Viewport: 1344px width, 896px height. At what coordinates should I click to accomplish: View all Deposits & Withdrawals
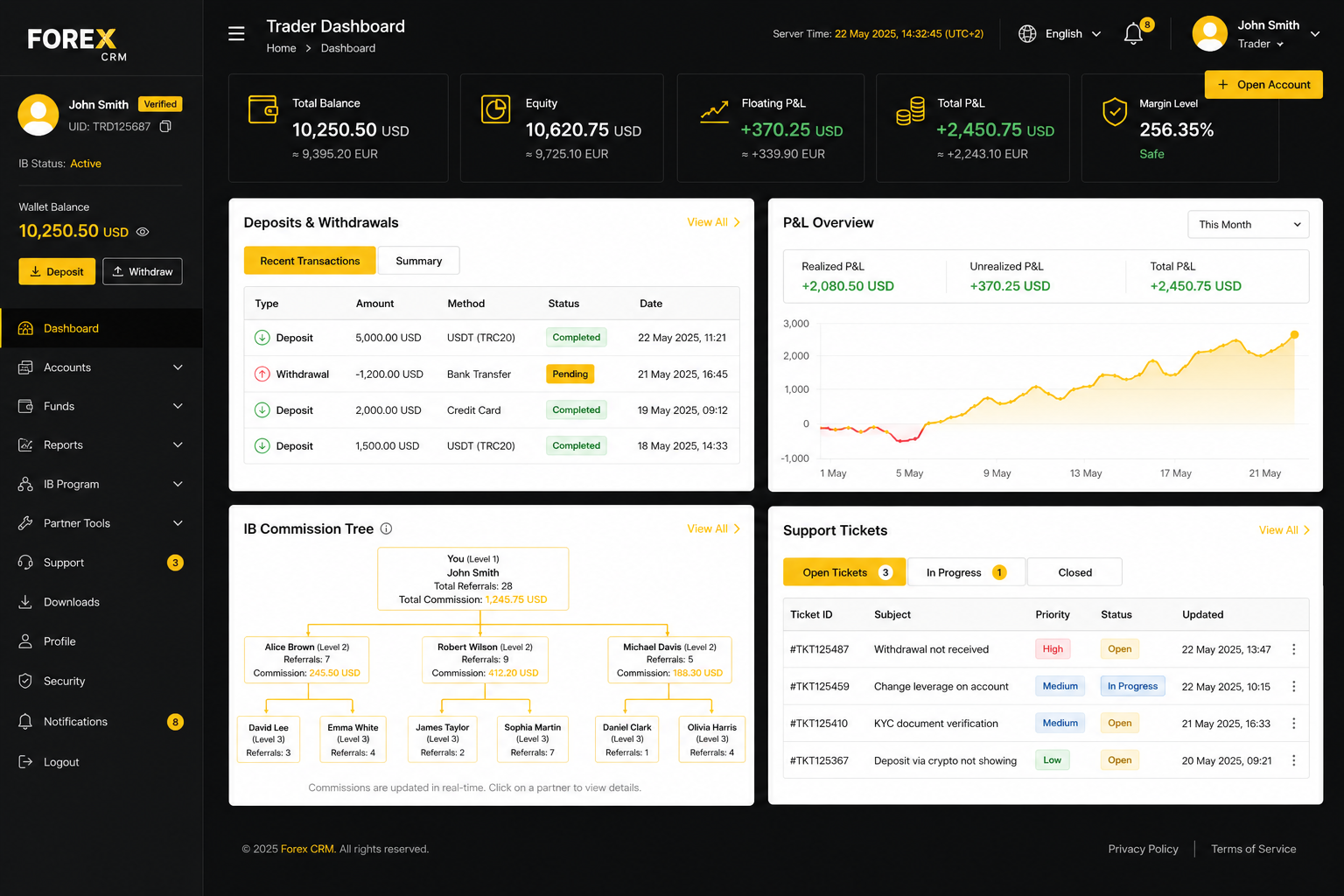[713, 222]
